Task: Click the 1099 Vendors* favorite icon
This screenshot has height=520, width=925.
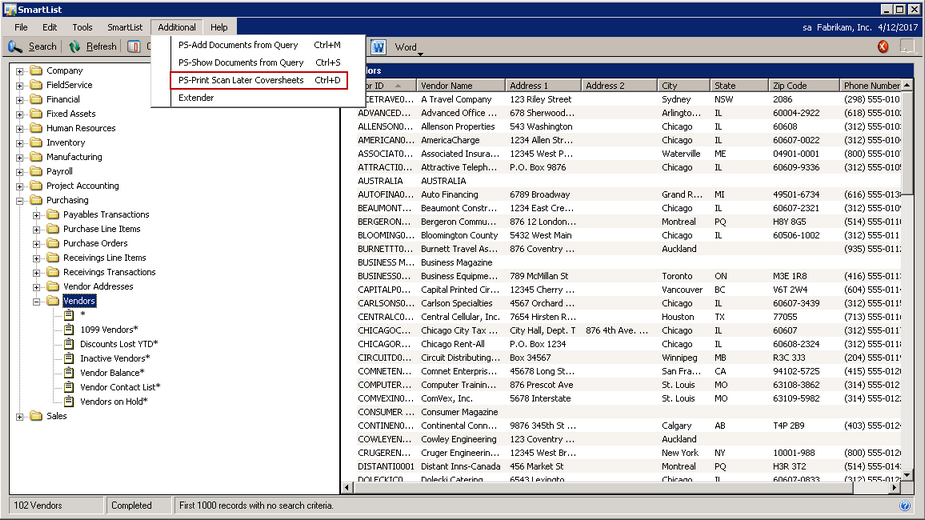Action: pos(69,329)
